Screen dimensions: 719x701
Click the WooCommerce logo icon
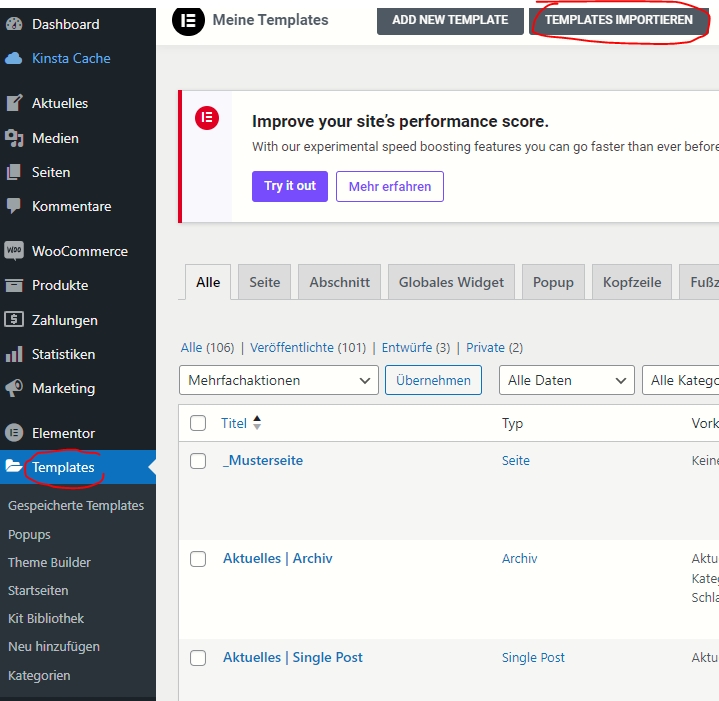pos(14,251)
